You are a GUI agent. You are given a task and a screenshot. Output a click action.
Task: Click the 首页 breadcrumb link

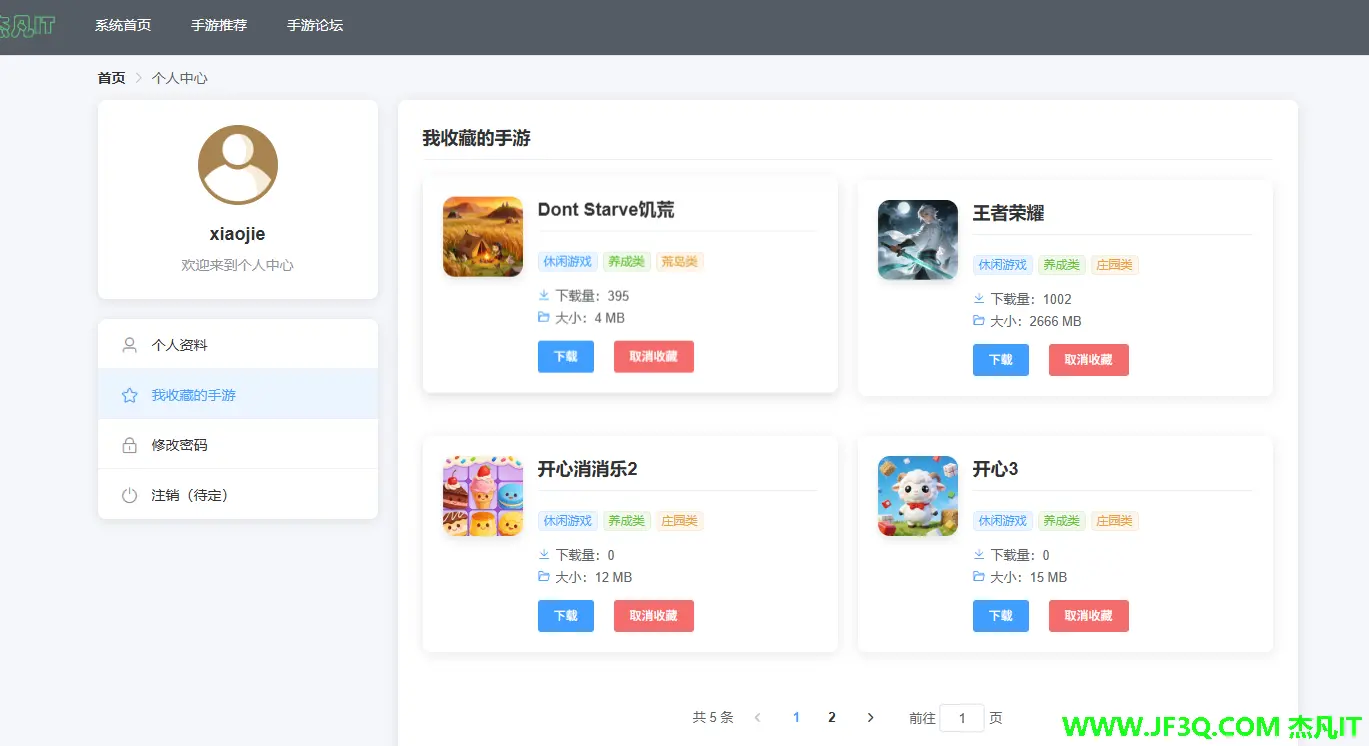[111, 77]
